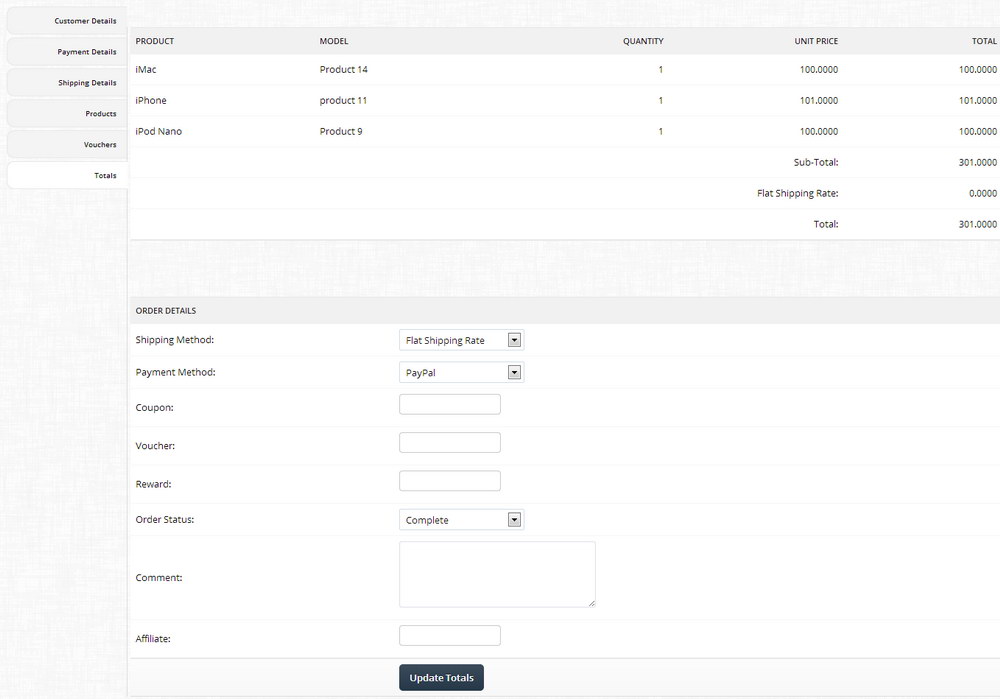Click the ORDER DETAILS section heading
Image resolution: width=1000 pixels, height=699 pixels.
pyautogui.click(x=166, y=311)
